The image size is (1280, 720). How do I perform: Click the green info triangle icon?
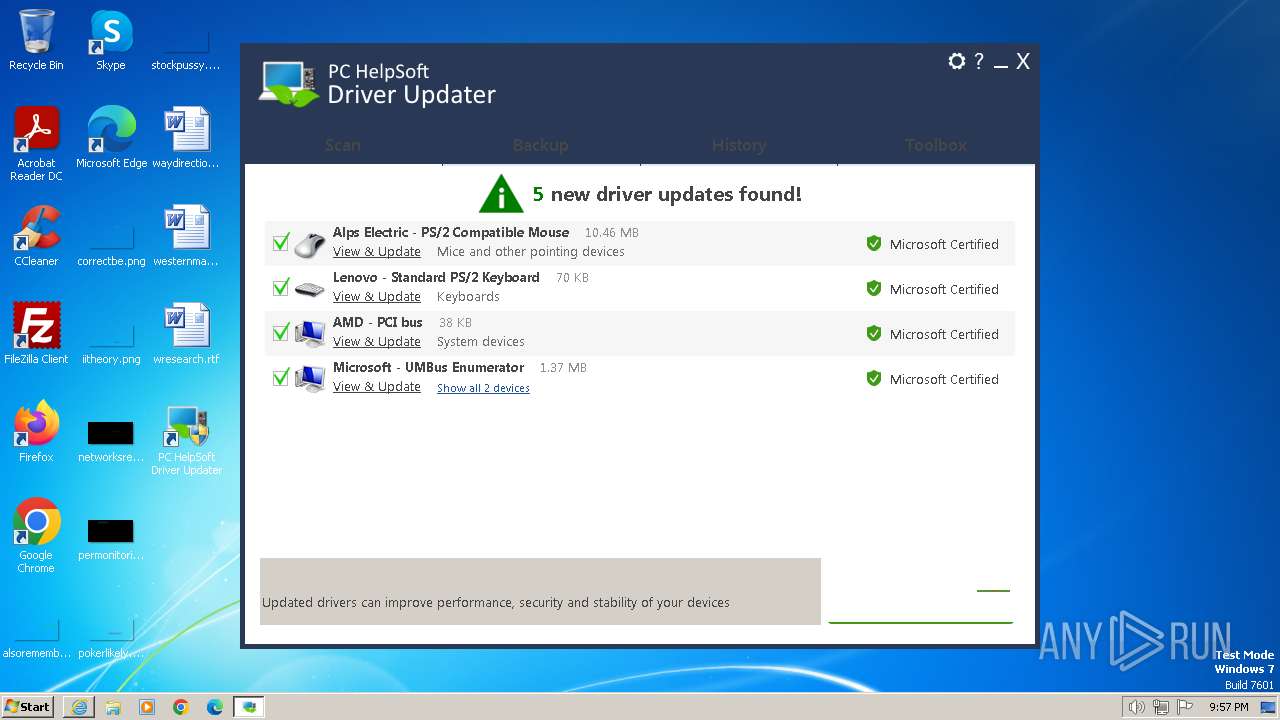point(501,194)
